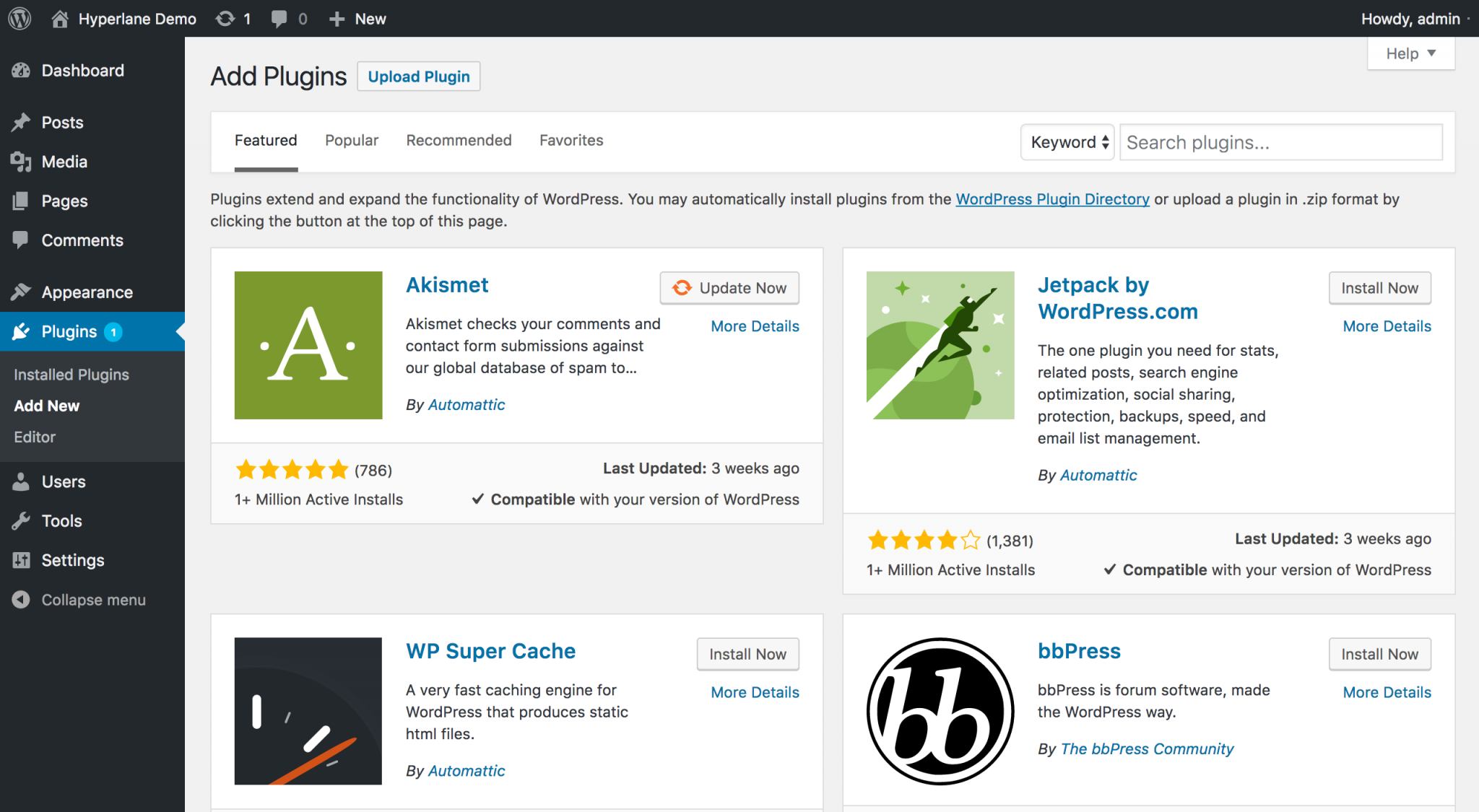Image resolution: width=1479 pixels, height=812 pixels.
Task: Click More Details link for Akismet
Action: pos(754,326)
